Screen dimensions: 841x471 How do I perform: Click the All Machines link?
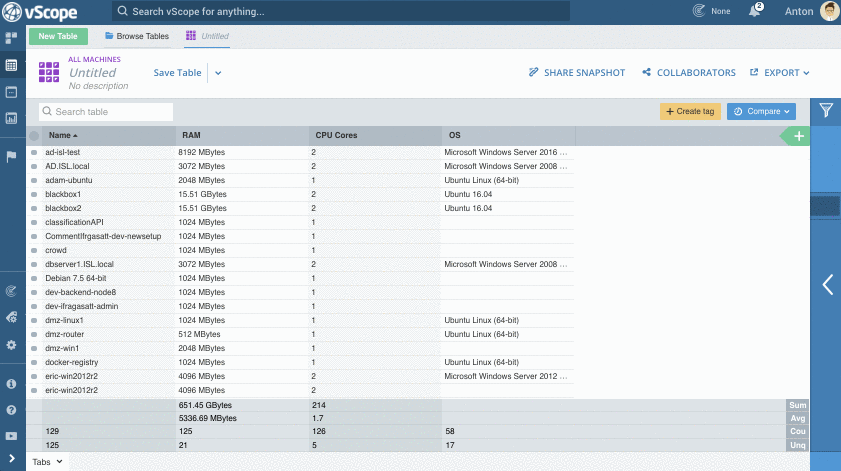[x=94, y=60]
